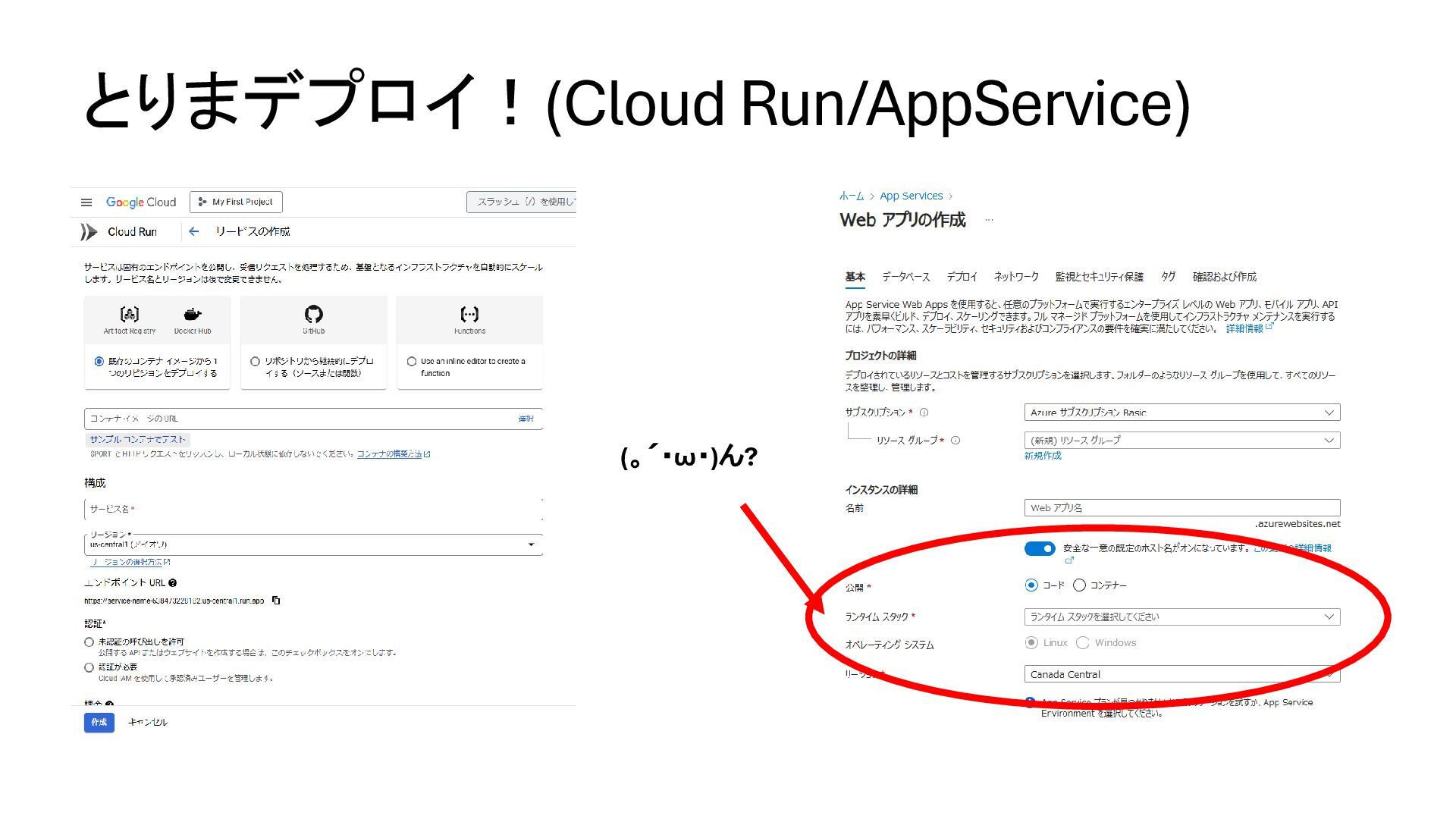Image resolution: width=1456 pixels, height=819 pixels.
Task: Toggle the secure unique default hostname switch
Action: [x=1040, y=549]
